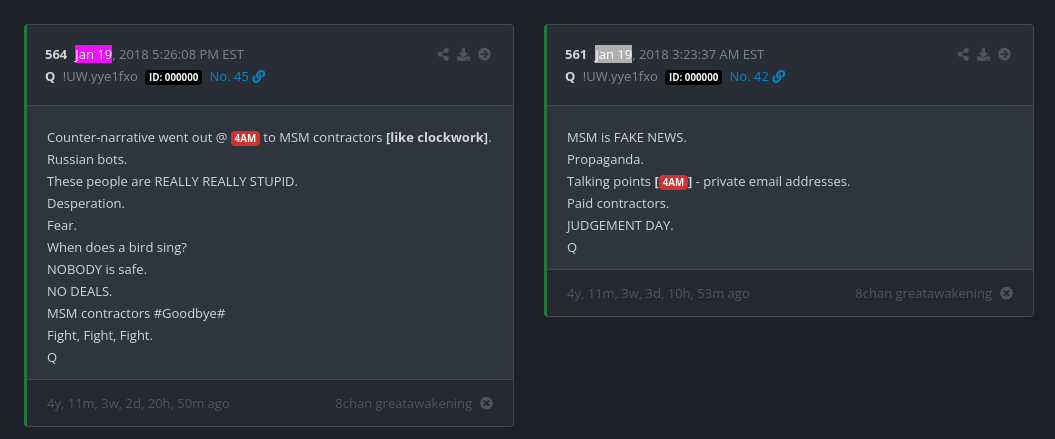Go to post 561 via arrow icon
This screenshot has width=1055, height=439.
(x=1005, y=55)
